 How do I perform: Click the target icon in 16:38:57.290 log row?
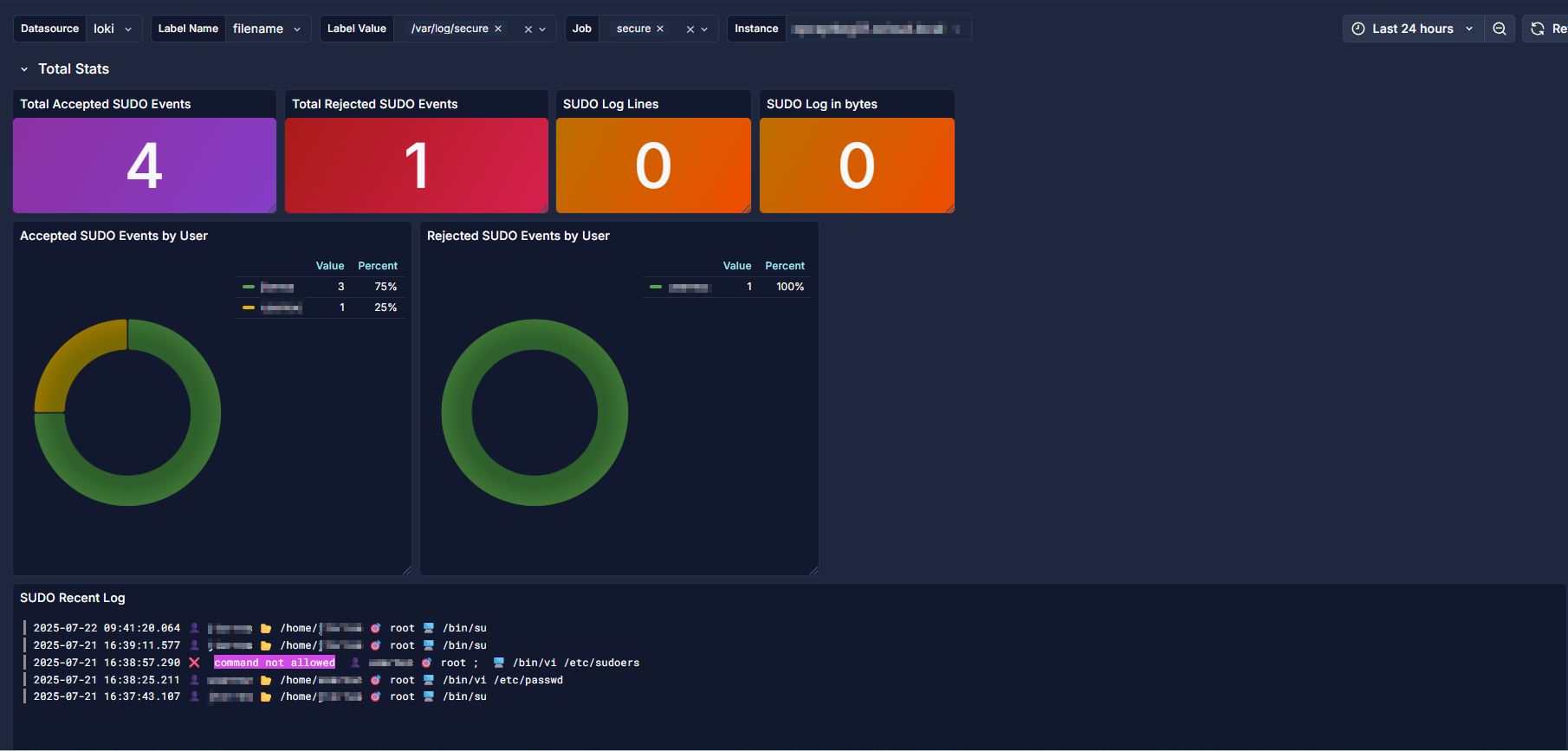click(x=426, y=663)
